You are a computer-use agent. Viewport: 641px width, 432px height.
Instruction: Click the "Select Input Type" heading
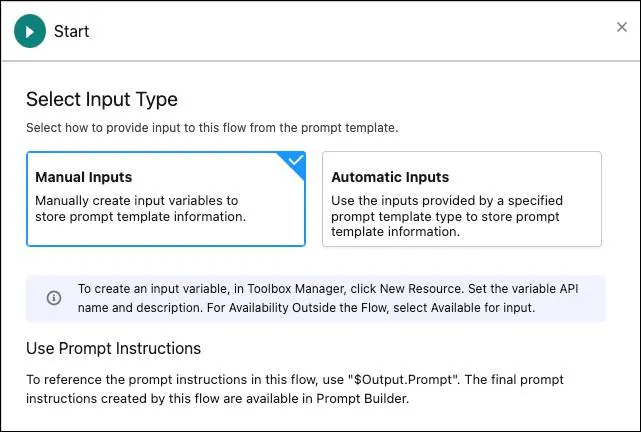coord(102,99)
